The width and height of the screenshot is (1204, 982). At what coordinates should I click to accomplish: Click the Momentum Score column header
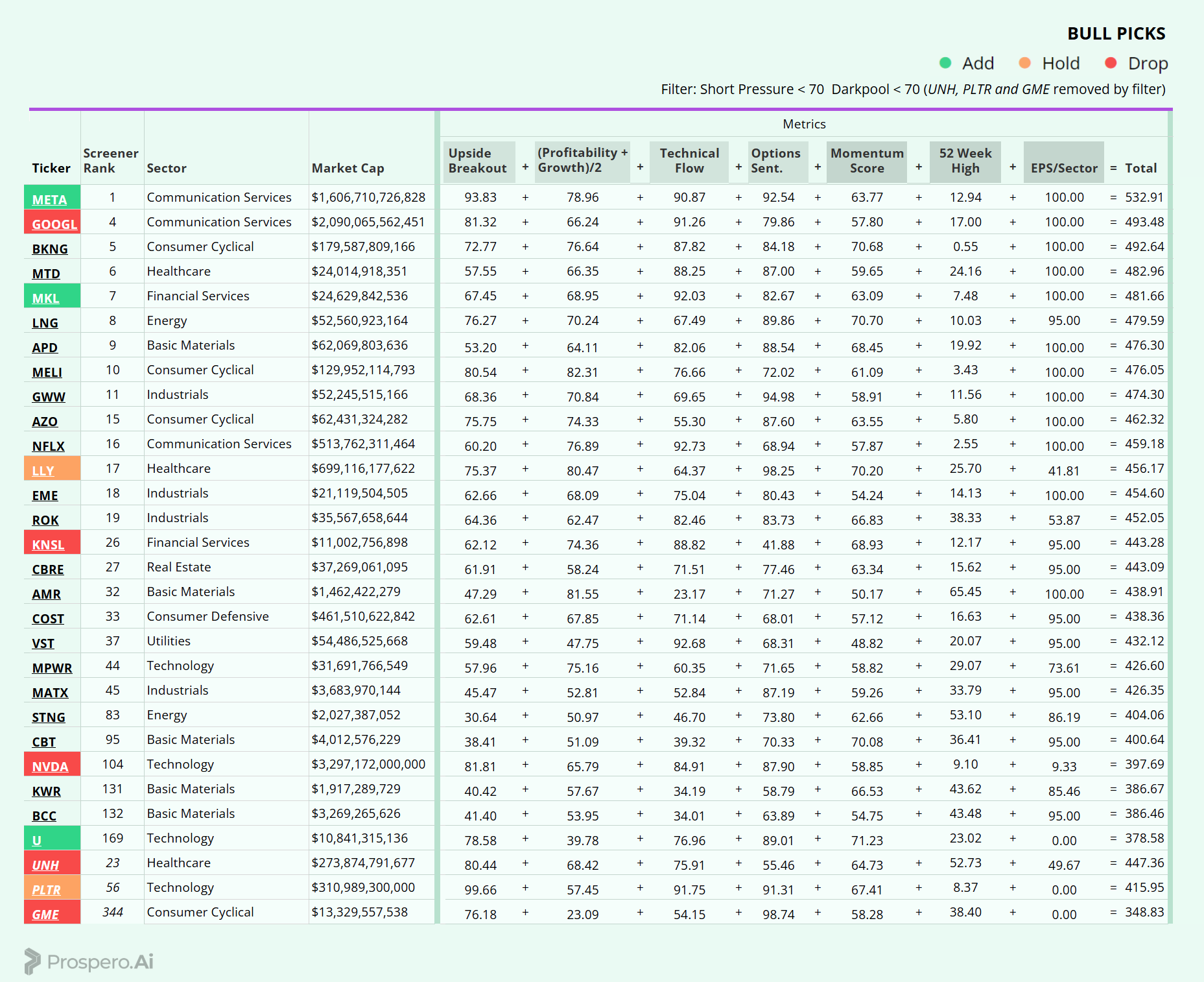[x=867, y=161]
